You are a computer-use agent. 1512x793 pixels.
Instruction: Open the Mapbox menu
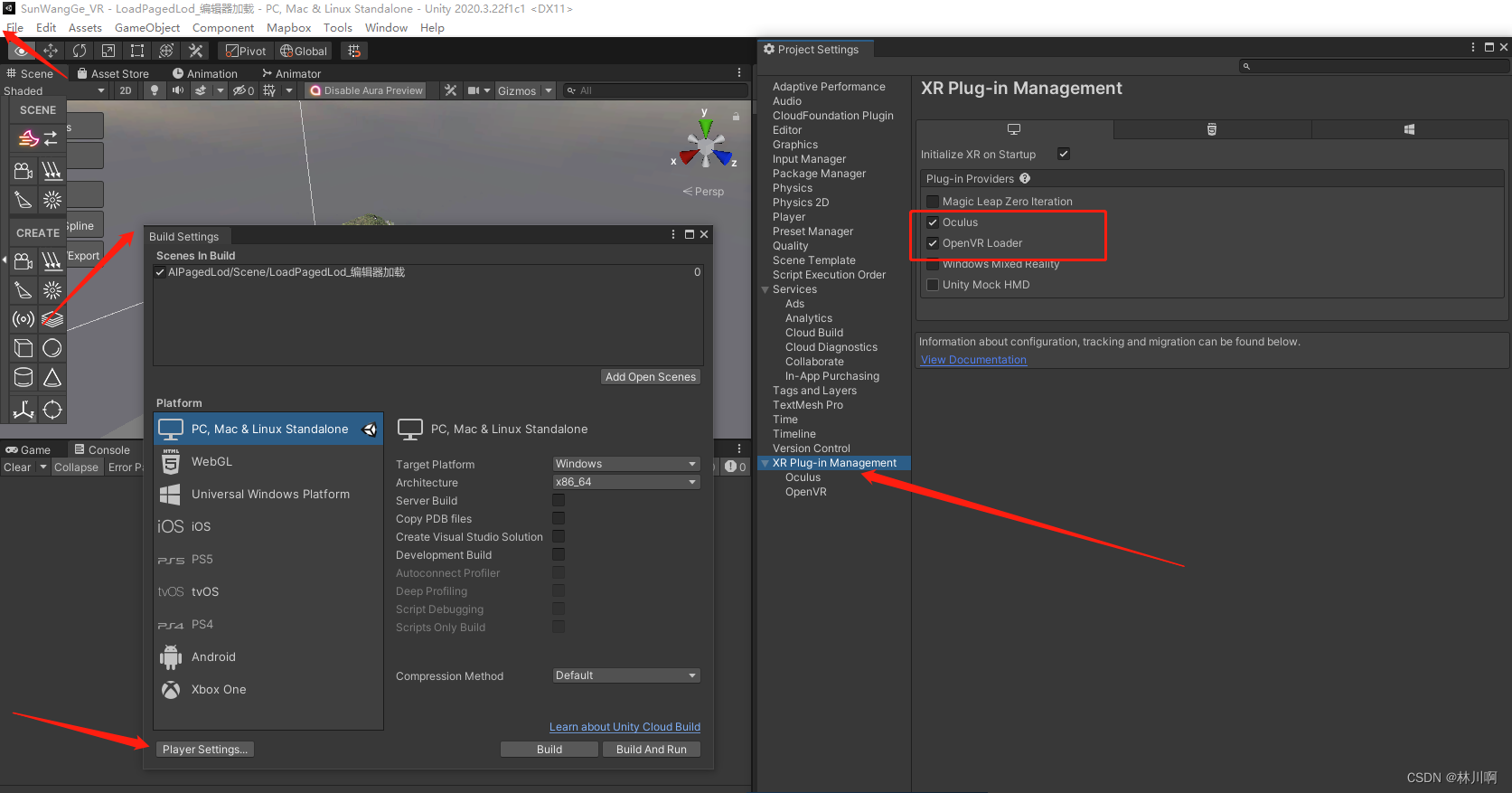pyautogui.click(x=289, y=28)
